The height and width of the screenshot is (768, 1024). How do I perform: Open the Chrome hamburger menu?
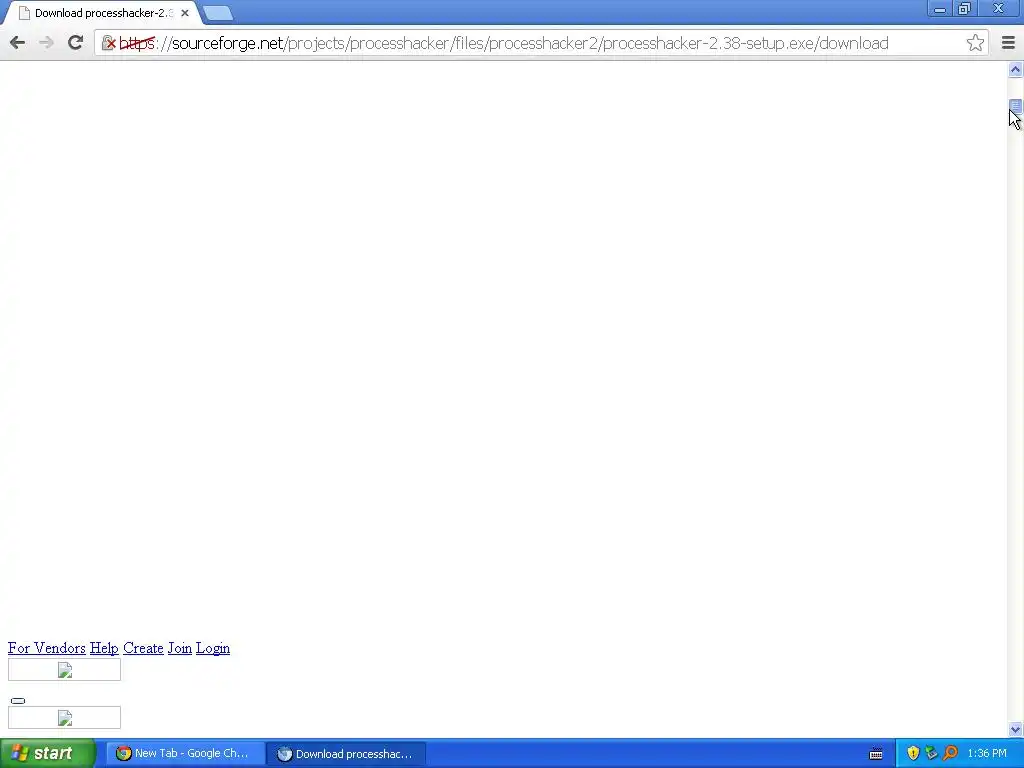click(x=1008, y=43)
